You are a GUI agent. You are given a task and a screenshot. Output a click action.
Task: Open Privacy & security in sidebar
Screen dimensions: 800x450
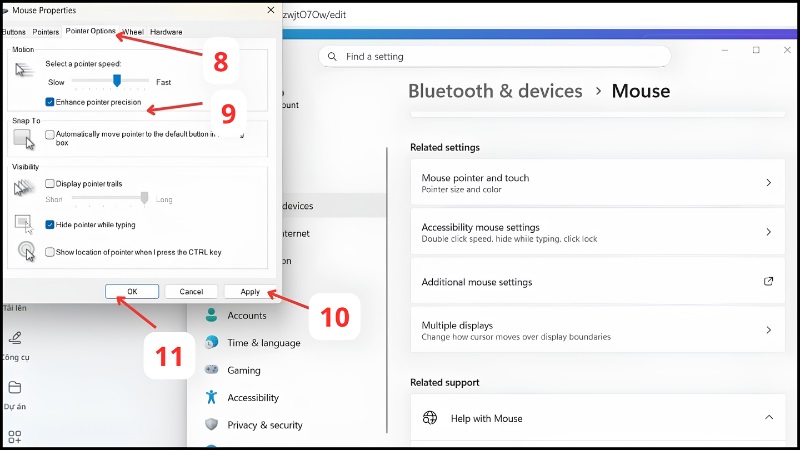pos(265,425)
